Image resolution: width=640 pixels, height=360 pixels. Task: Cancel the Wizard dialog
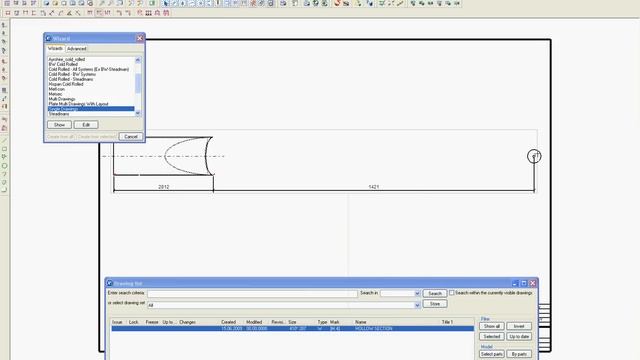point(131,137)
